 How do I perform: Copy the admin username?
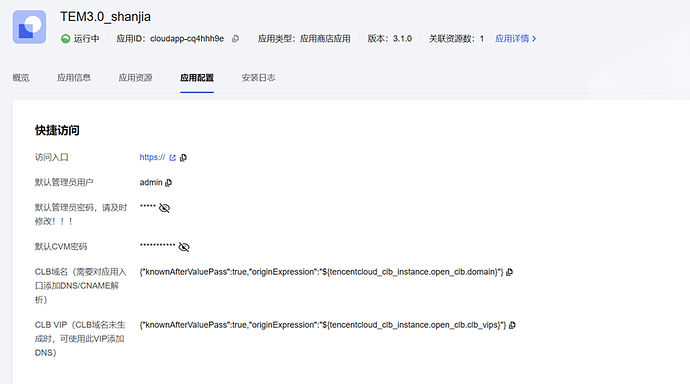[x=169, y=183]
